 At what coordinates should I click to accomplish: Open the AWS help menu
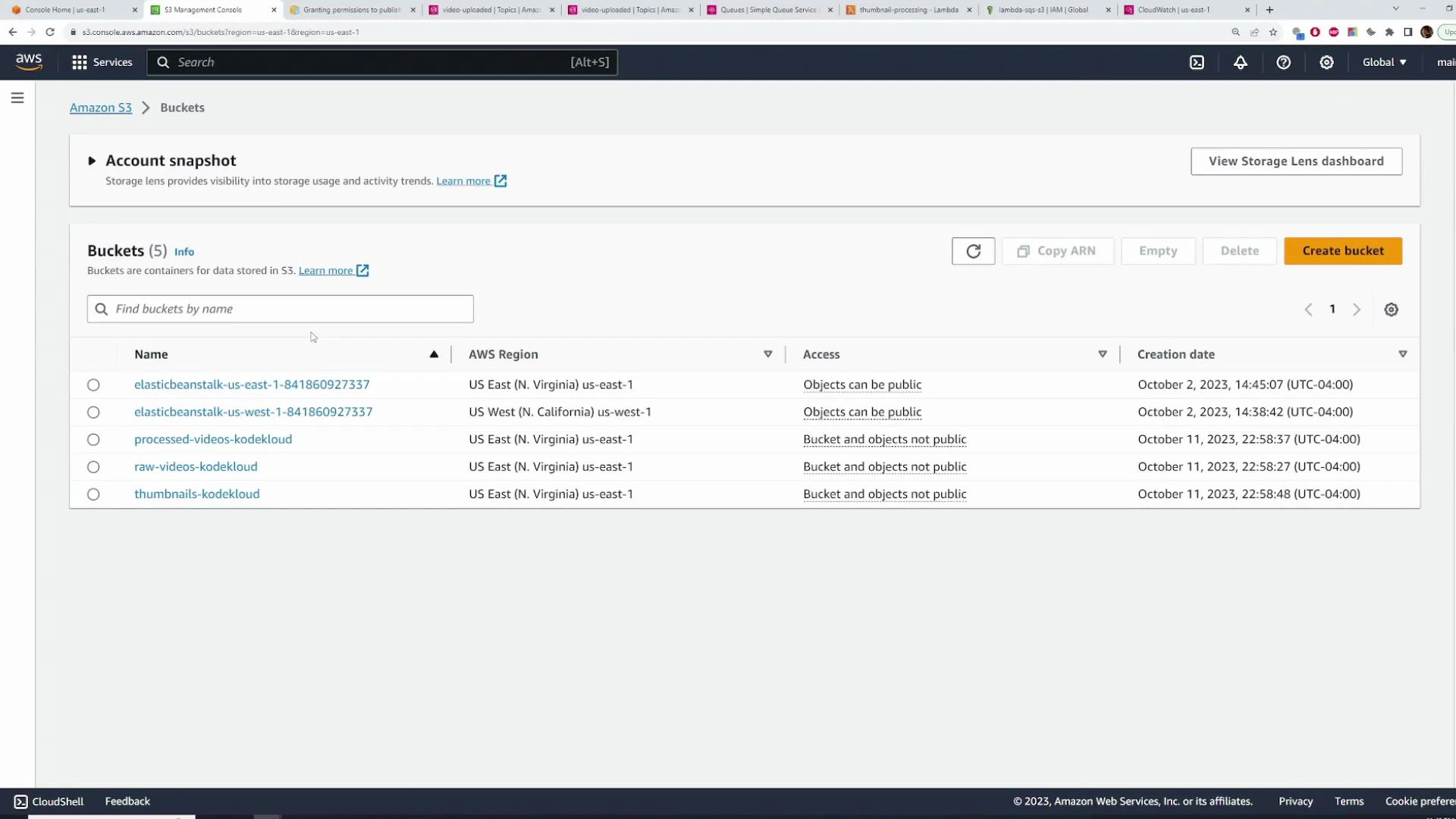point(1283,62)
